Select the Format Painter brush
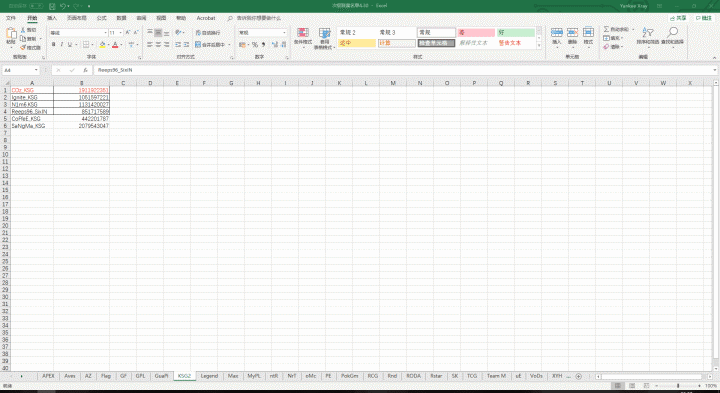 [22, 47]
